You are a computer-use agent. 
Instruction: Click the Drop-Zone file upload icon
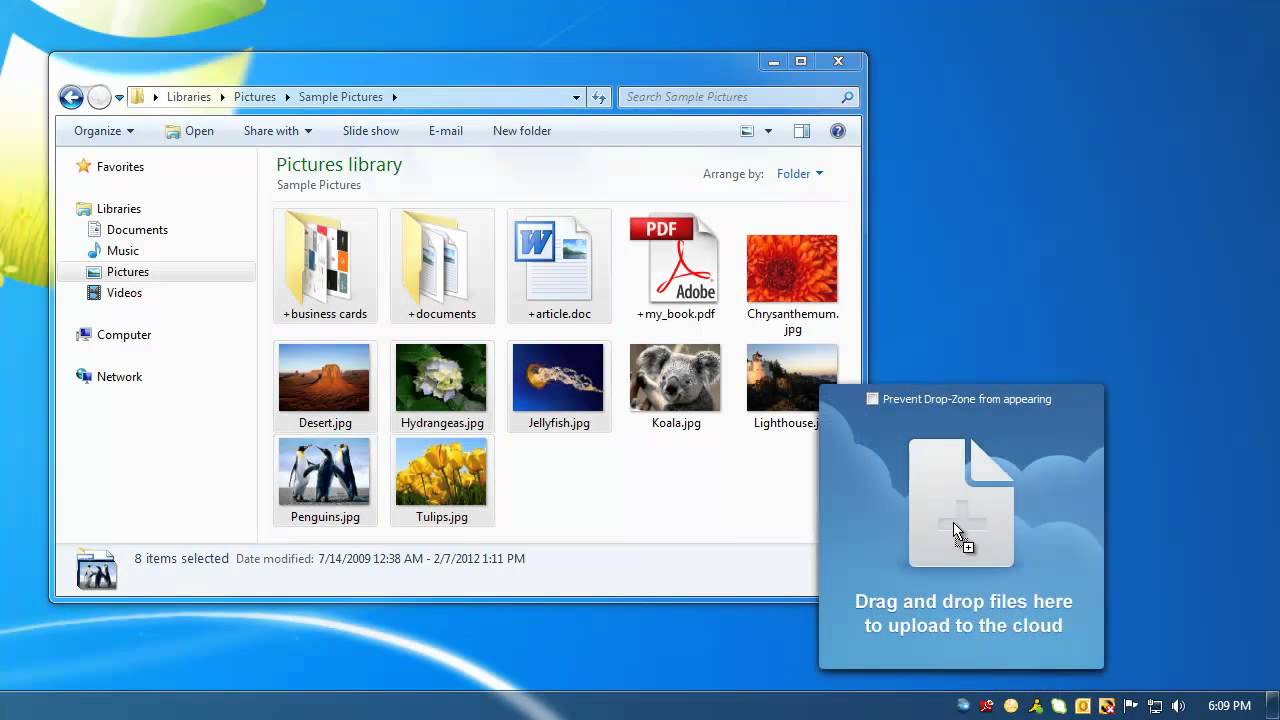point(961,503)
